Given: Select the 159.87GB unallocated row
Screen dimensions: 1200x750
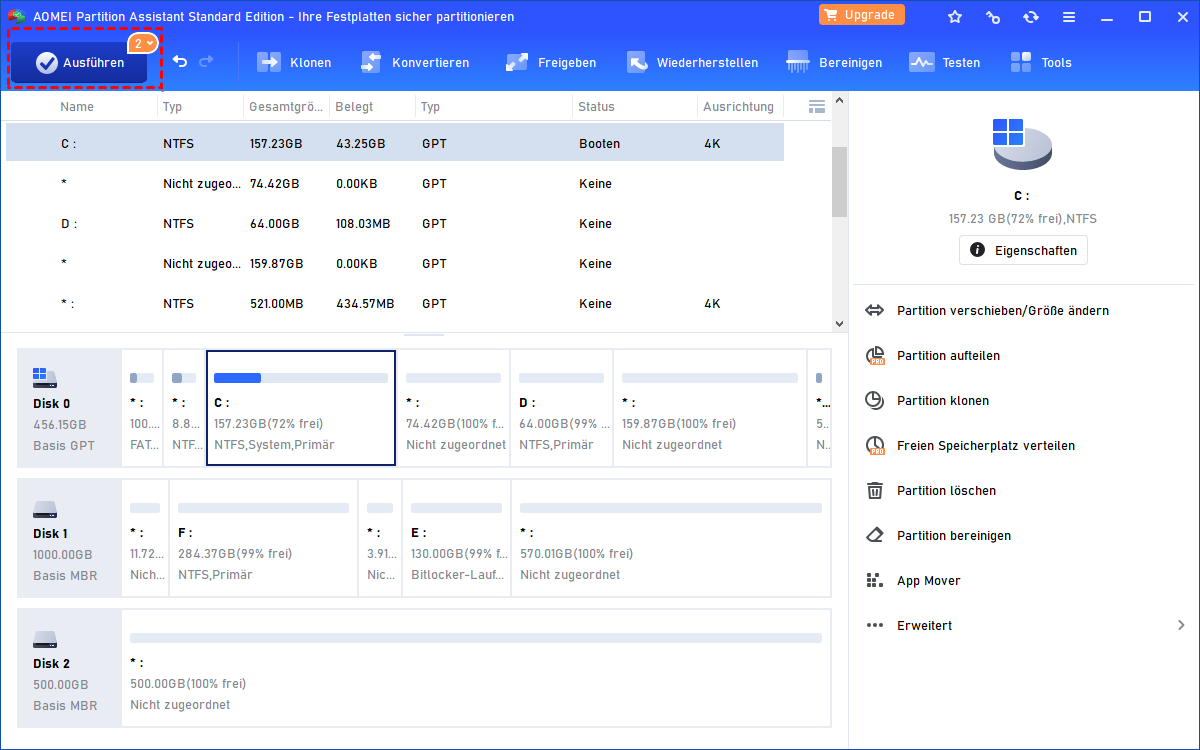Looking at the screenshot, I should (x=395, y=263).
